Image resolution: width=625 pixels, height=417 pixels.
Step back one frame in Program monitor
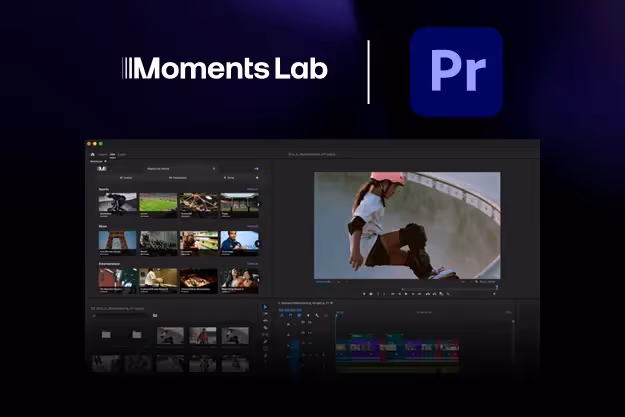399,294
